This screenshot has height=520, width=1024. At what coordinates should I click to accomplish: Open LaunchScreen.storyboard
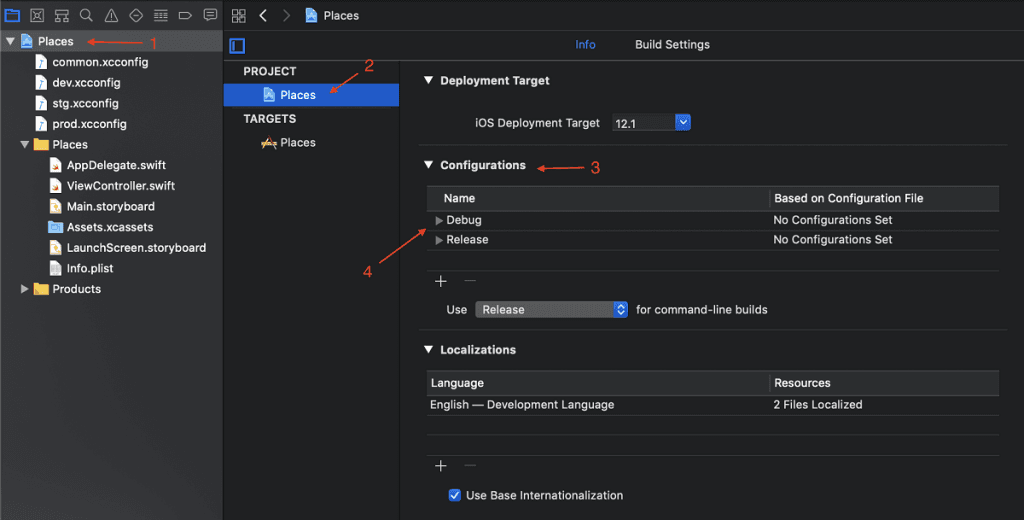pos(136,248)
